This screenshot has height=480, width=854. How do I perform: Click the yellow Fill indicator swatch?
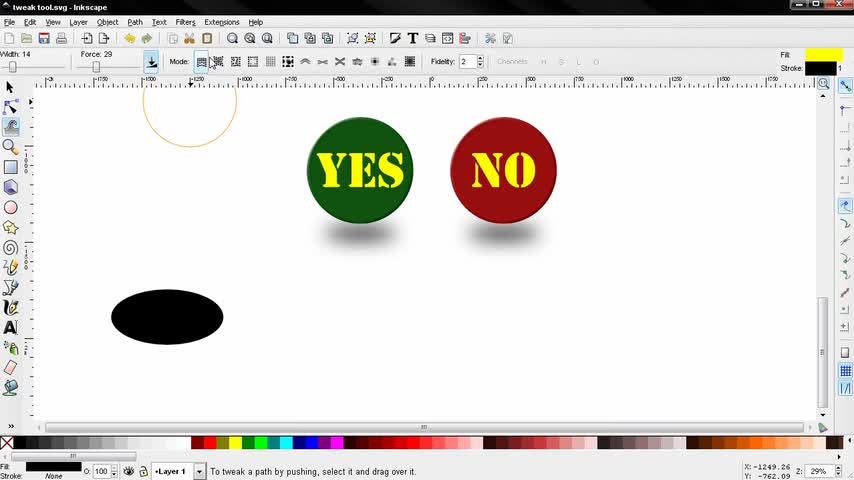click(824, 54)
